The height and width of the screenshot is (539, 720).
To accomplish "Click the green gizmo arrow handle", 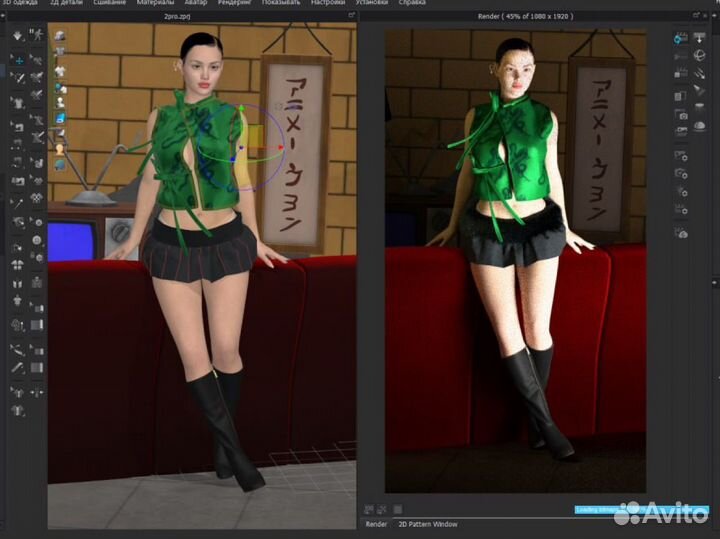I will [x=242, y=108].
